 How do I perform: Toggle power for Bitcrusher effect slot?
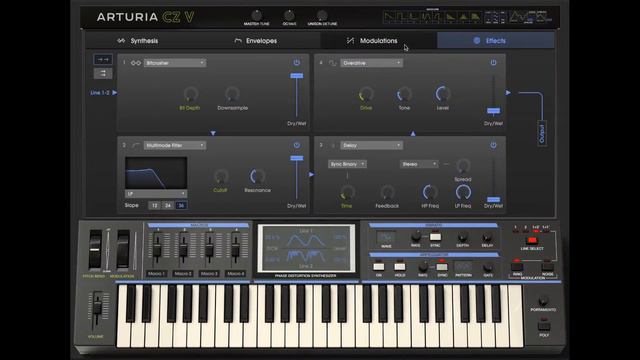297,62
